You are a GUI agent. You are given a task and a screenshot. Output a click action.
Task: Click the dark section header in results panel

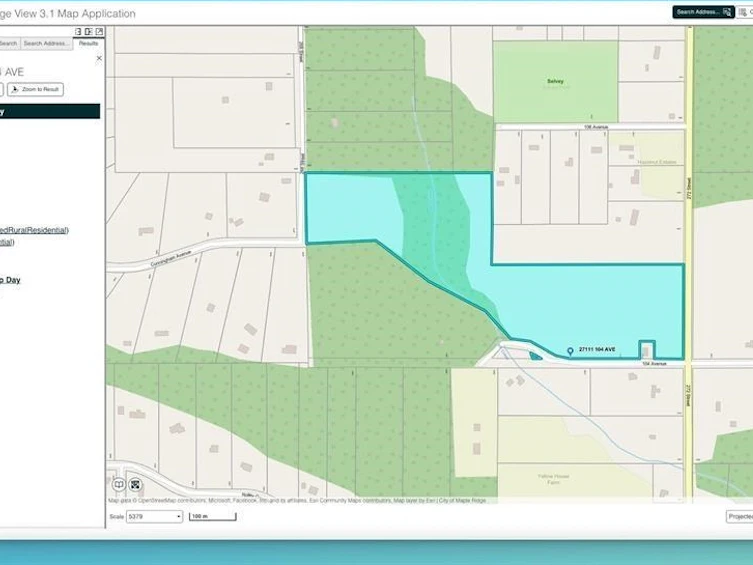[50, 111]
